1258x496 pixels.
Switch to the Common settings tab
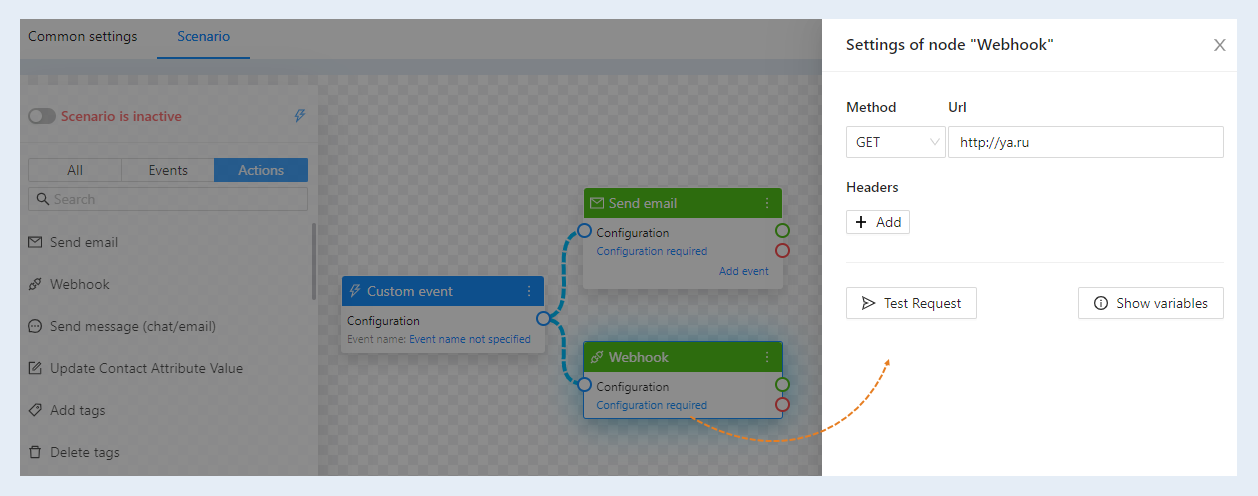(x=83, y=37)
